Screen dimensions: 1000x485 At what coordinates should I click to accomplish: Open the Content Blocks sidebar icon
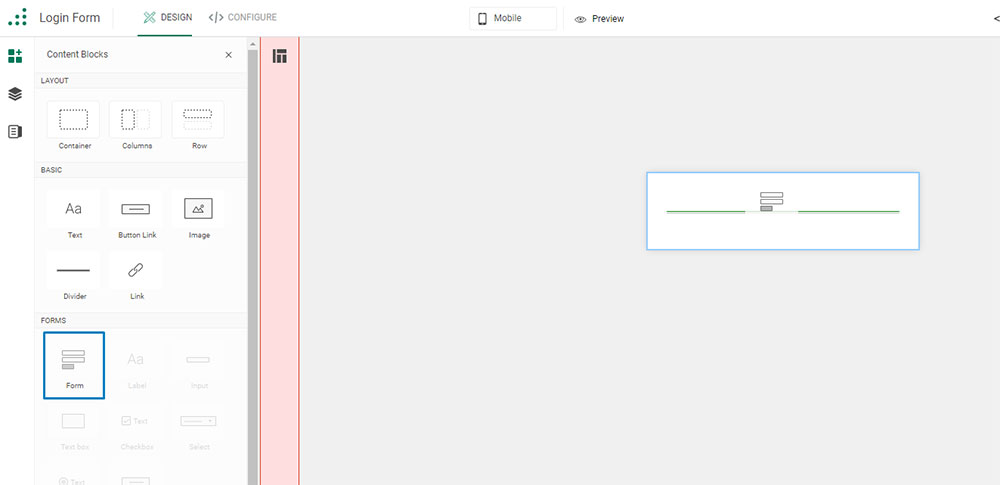(15, 56)
